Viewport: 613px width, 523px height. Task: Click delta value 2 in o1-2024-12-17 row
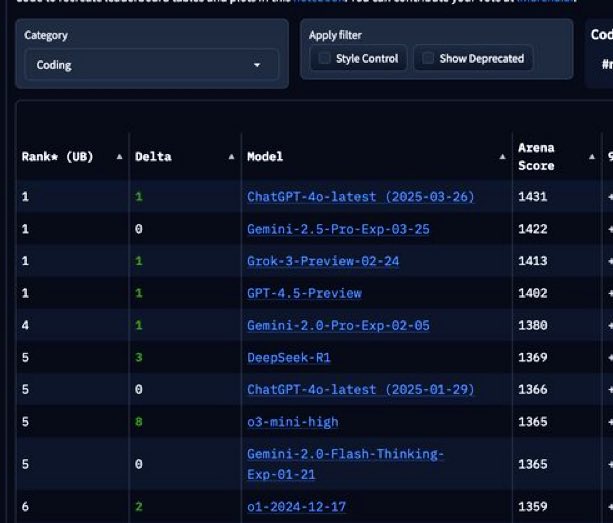click(139, 507)
